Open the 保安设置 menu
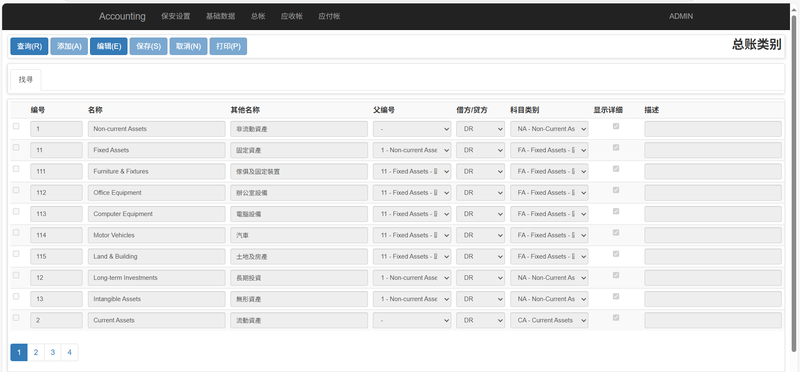The height and width of the screenshot is (372, 800). [x=176, y=16]
